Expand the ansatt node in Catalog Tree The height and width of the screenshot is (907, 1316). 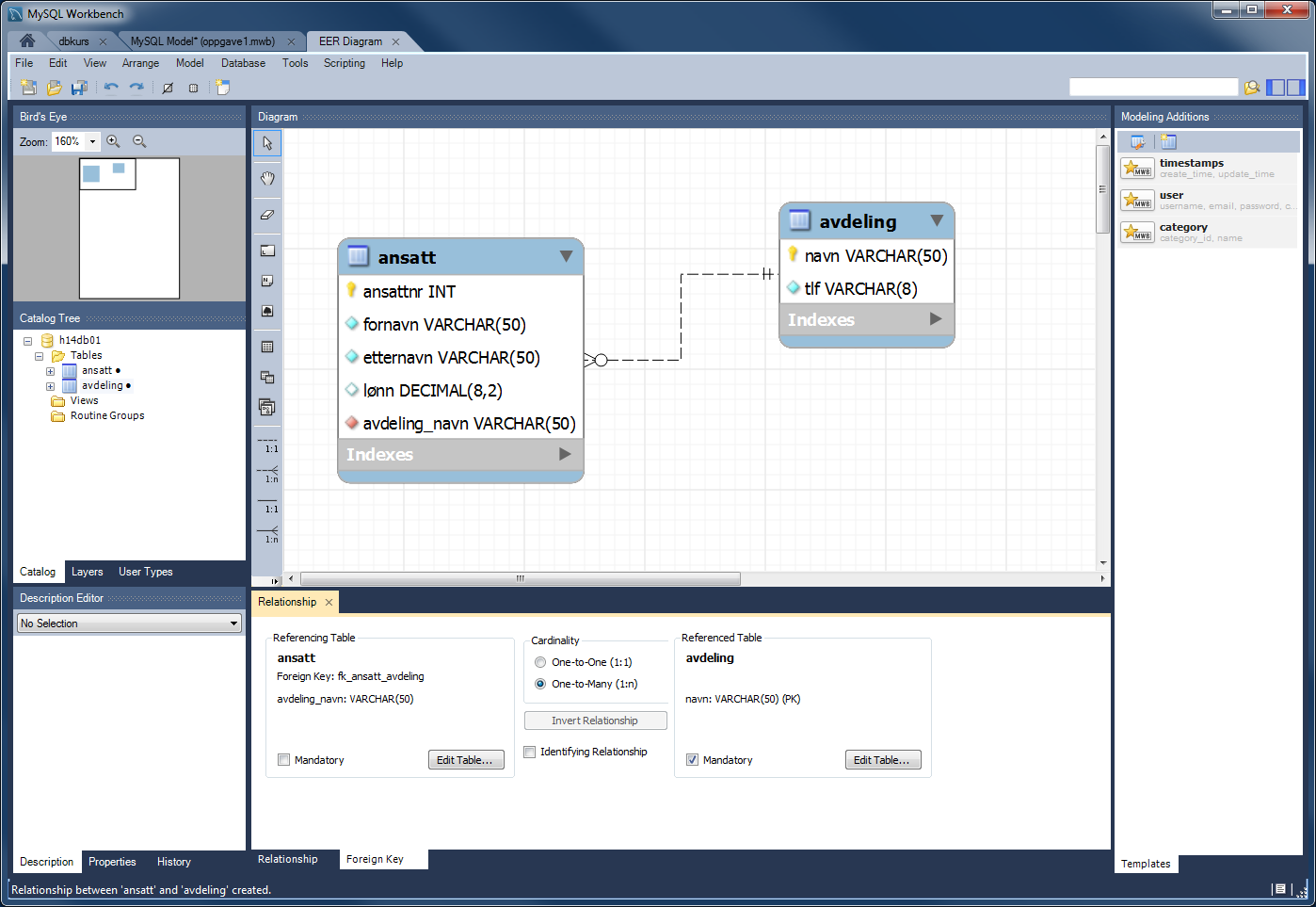pos(50,371)
